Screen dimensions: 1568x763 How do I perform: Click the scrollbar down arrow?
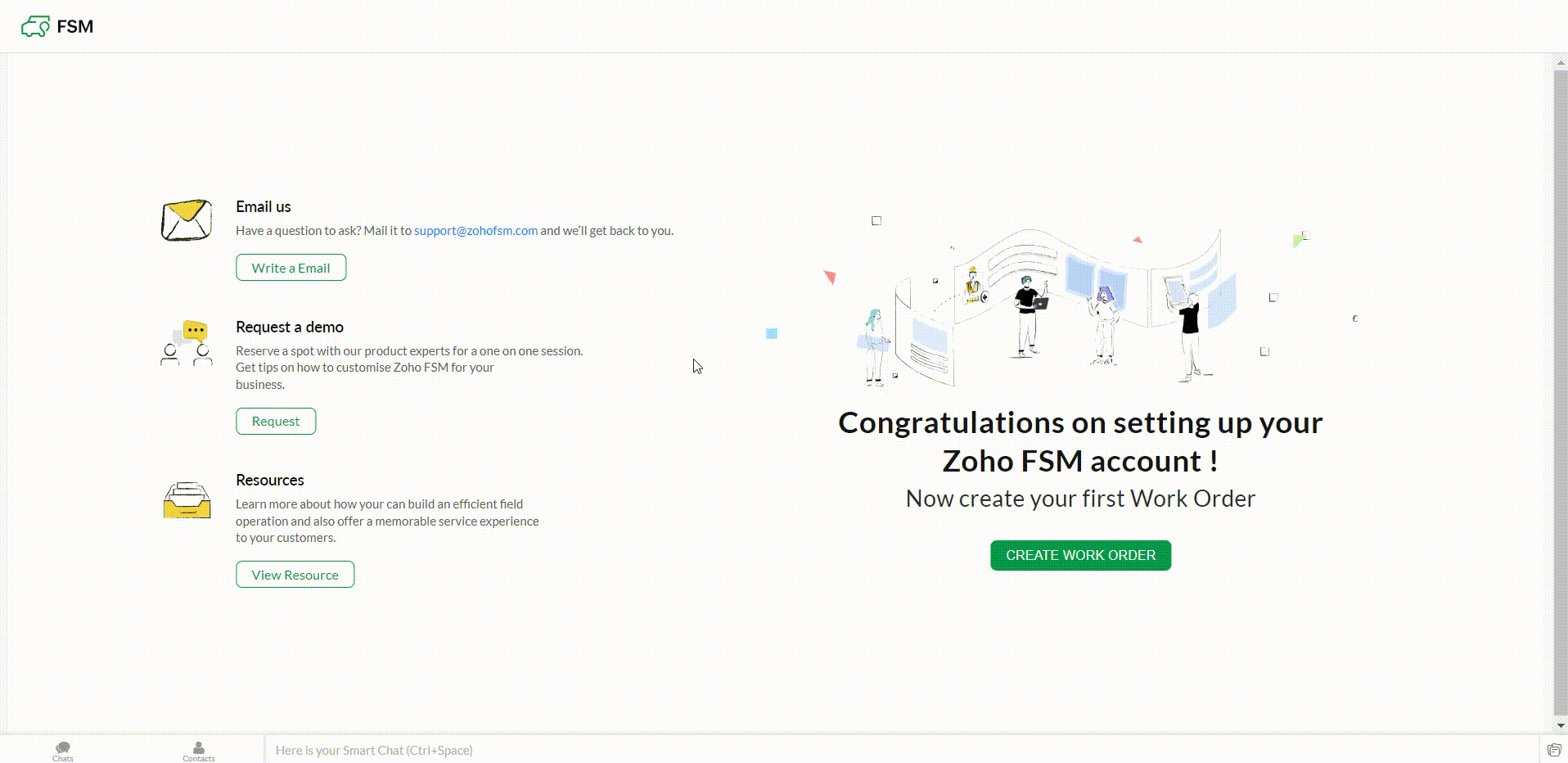point(1561,725)
